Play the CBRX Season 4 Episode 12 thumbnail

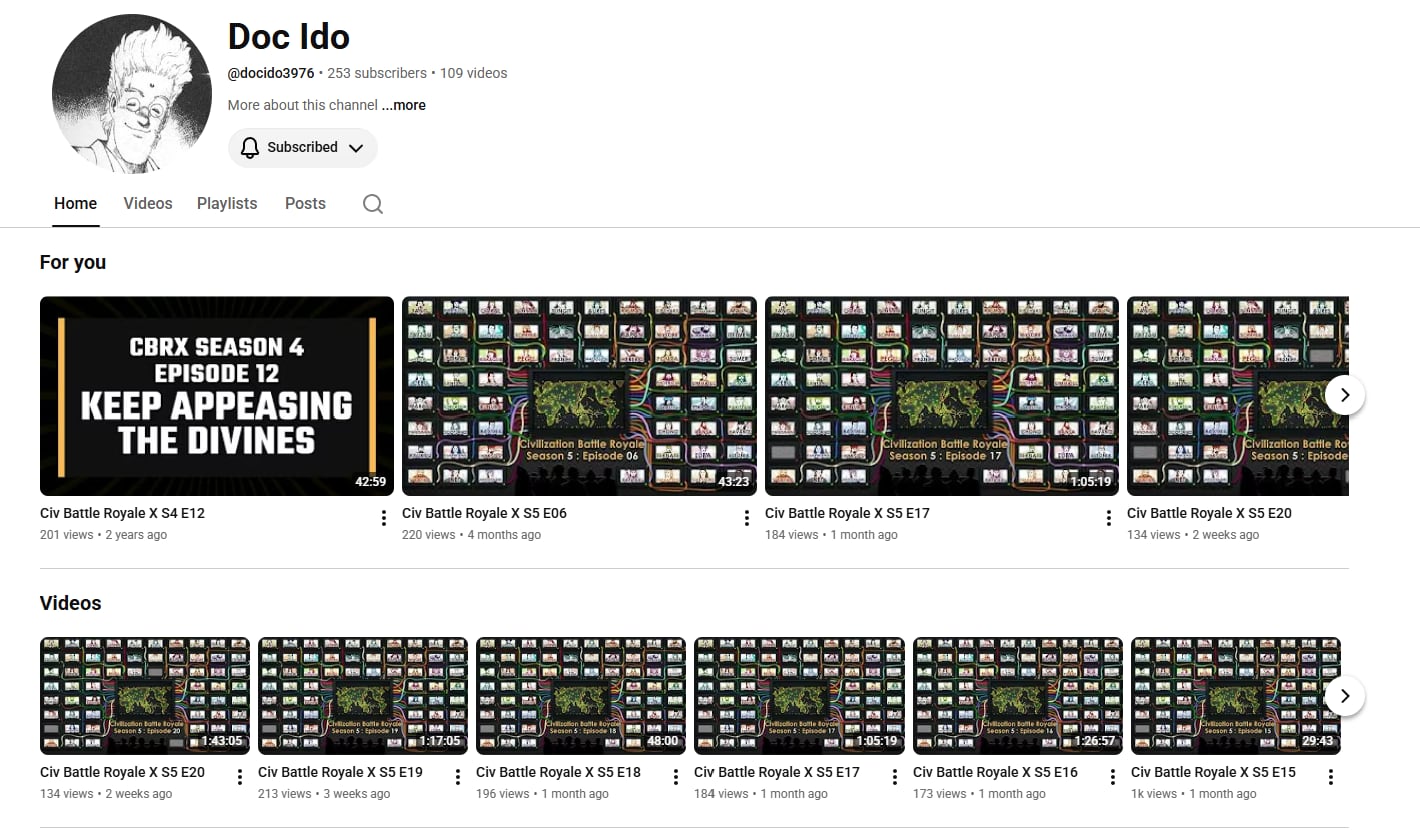[x=217, y=396]
